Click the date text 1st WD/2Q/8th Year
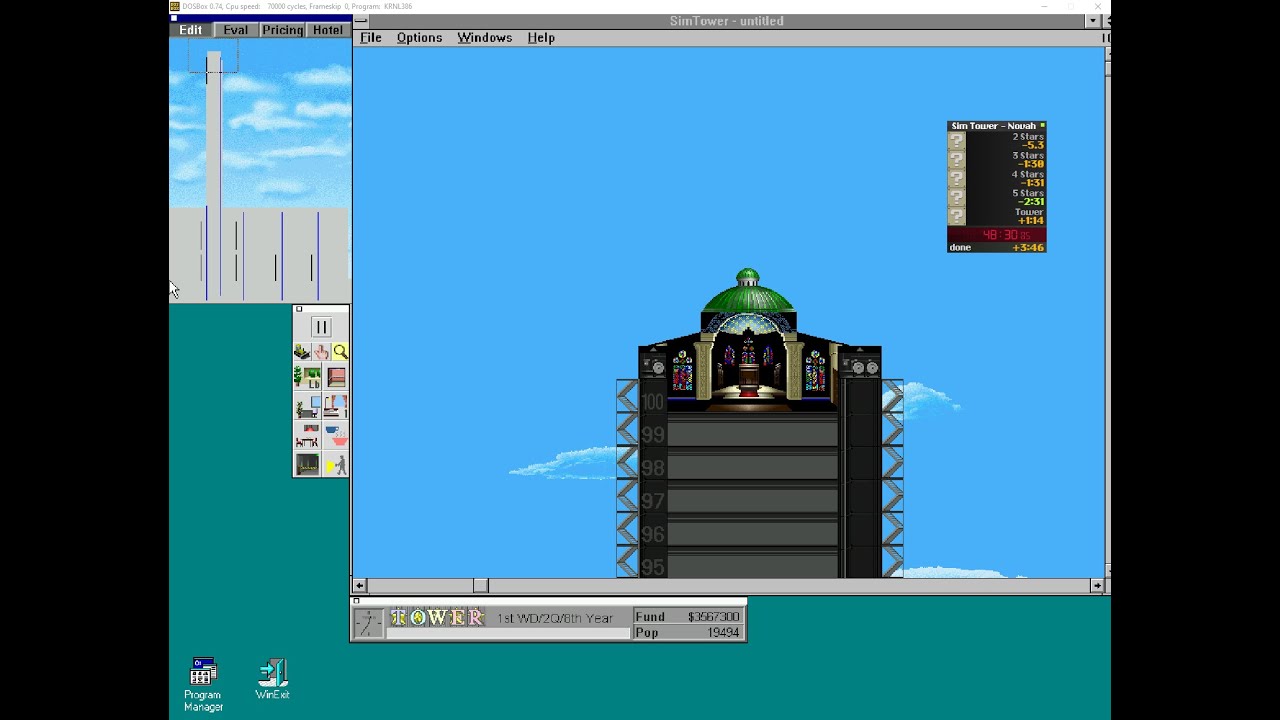 click(x=555, y=618)
